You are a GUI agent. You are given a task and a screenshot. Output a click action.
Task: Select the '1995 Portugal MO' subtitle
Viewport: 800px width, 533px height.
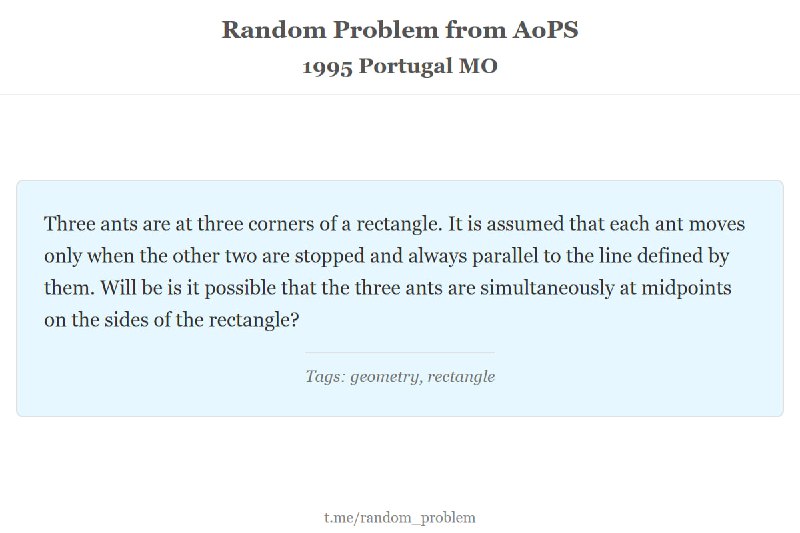click(x=400, y=66)
